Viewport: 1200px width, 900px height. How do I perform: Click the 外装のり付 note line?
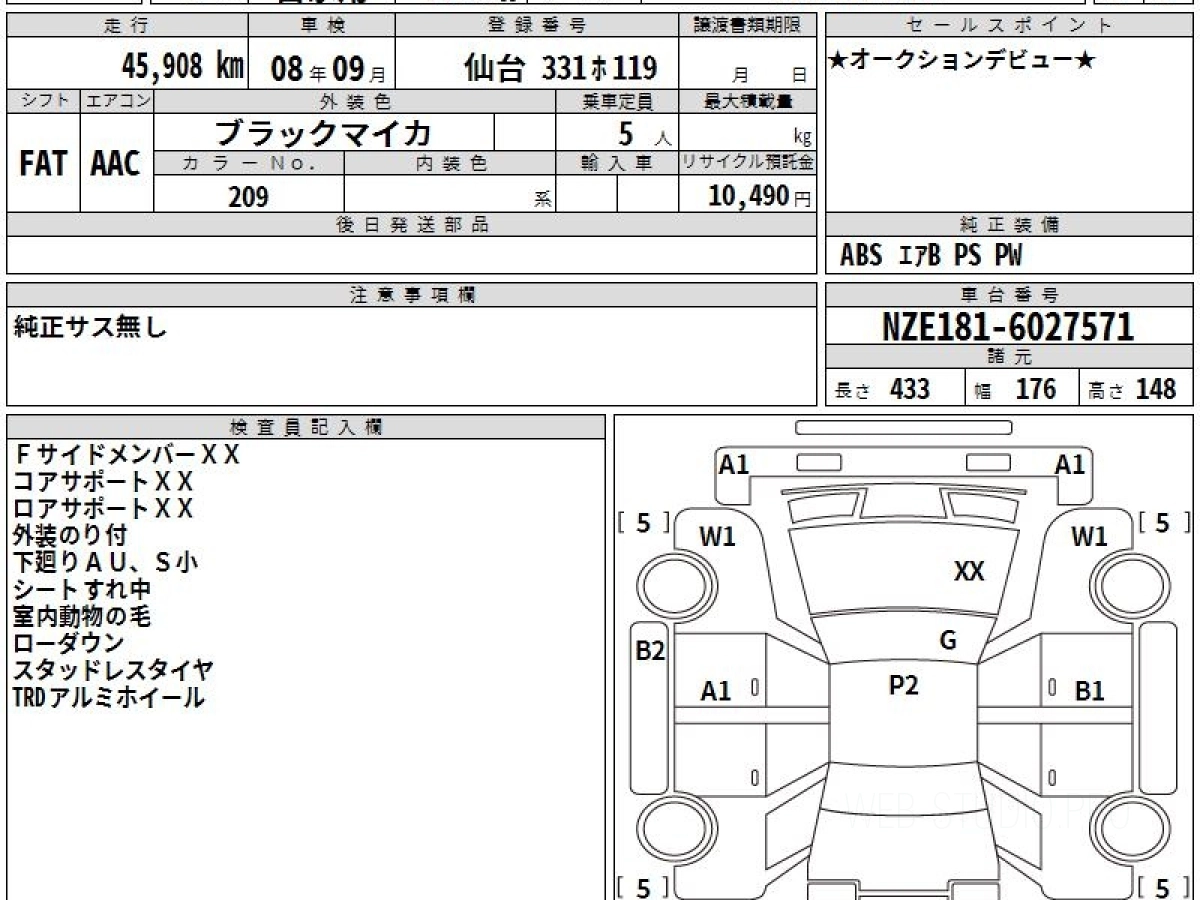click(x=70, y=536)
